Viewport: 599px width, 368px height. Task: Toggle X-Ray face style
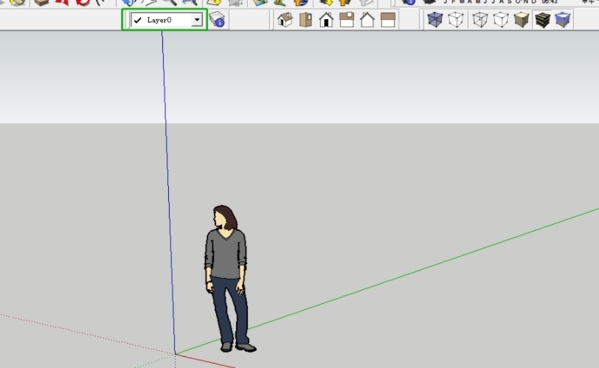435,19
